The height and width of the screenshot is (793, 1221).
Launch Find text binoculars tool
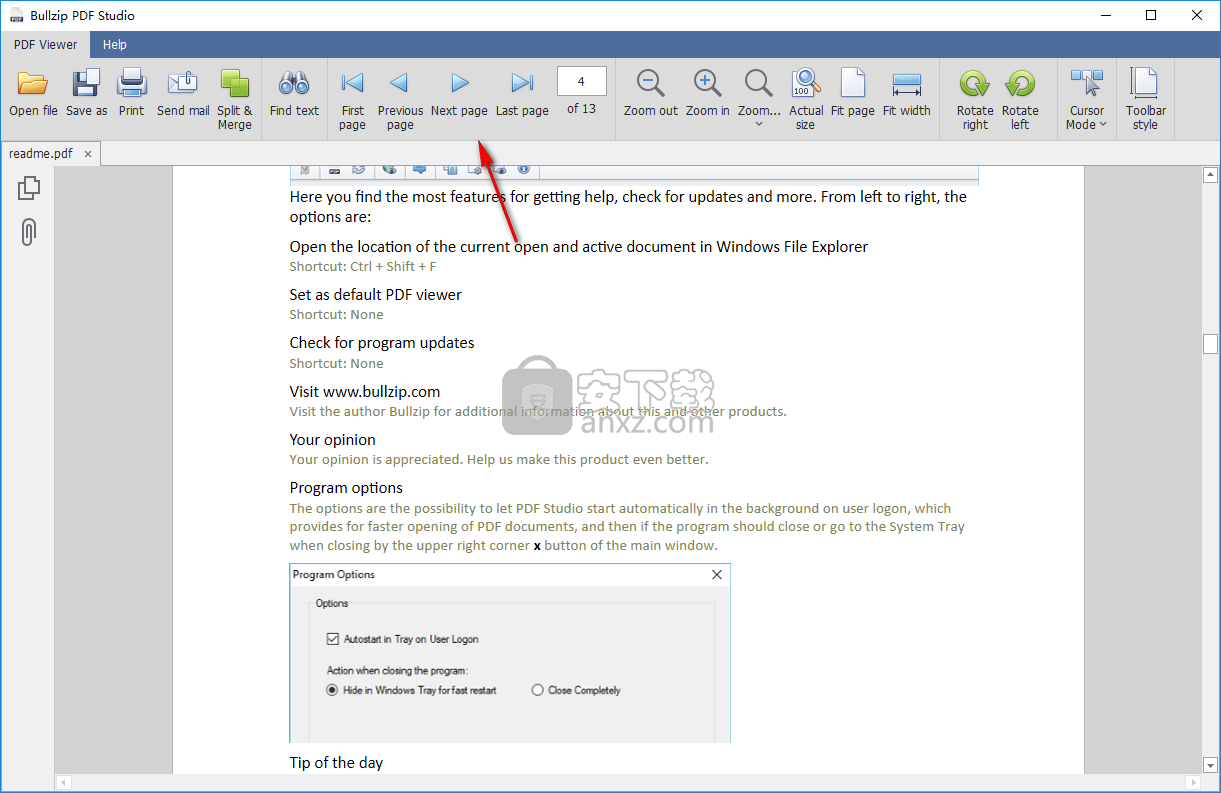(x=294, y=84)
